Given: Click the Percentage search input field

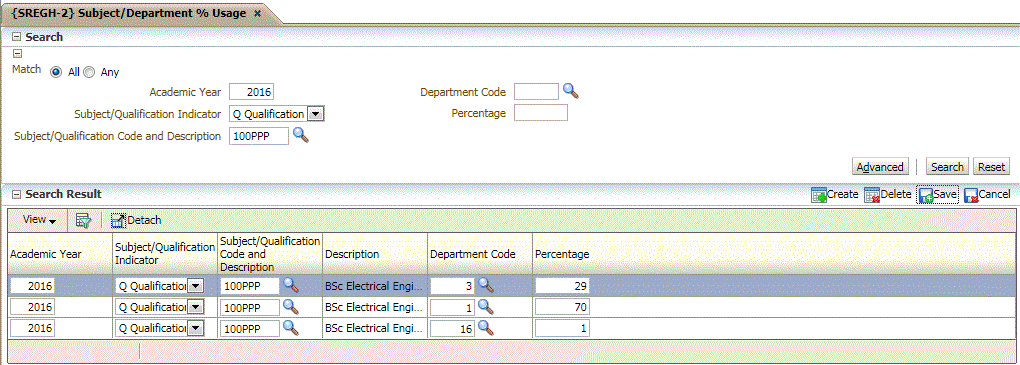Looking at the screenshot, I should pyautogui.click(x=541, y=113).
